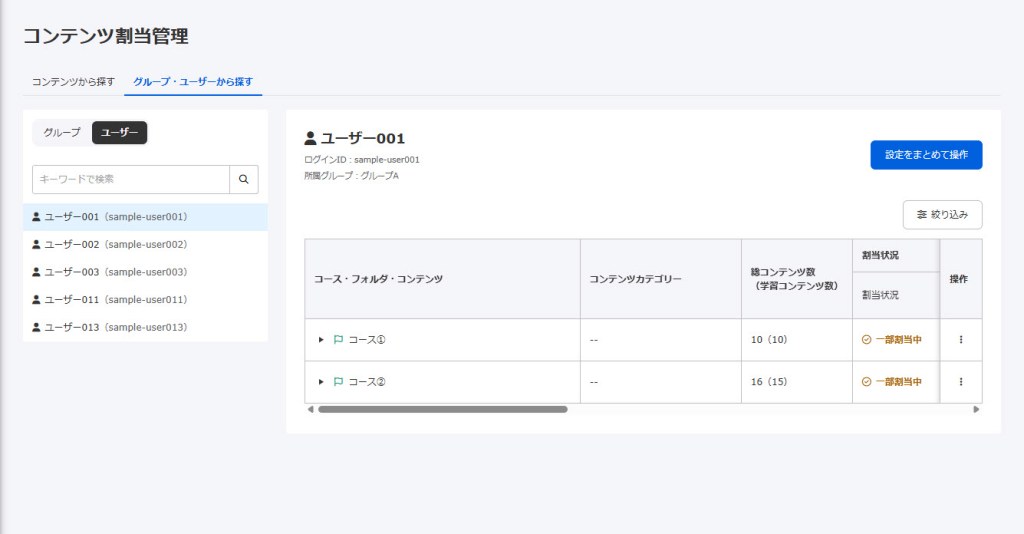This screenshot has width=1024, height=534.
Task: Click the search magnifier icon button
Action: click(x=244, y=179)
